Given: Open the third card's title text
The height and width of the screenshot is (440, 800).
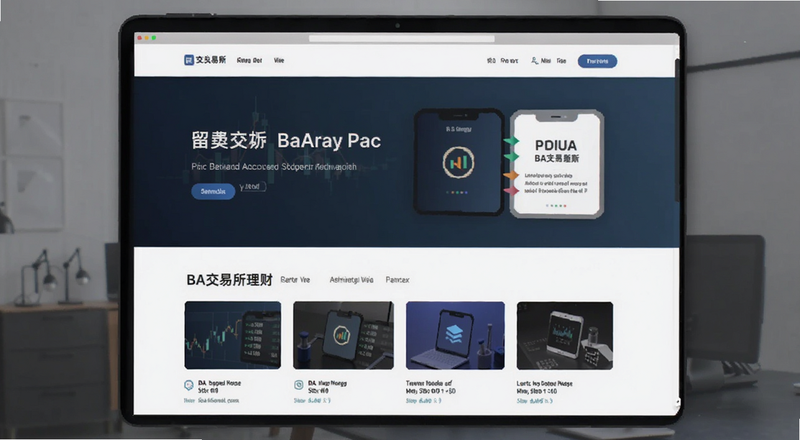Looking at the screenshot, I should (x=431, y=387).
